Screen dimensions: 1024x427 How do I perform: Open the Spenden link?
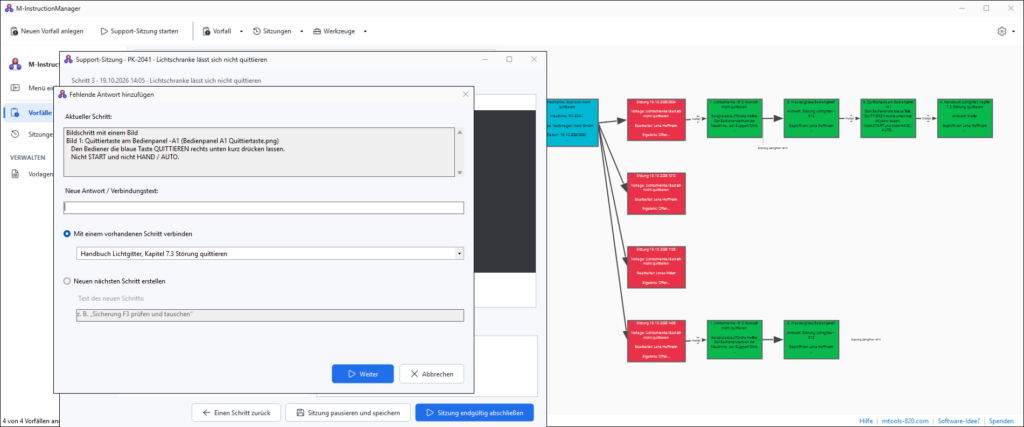1001,421
